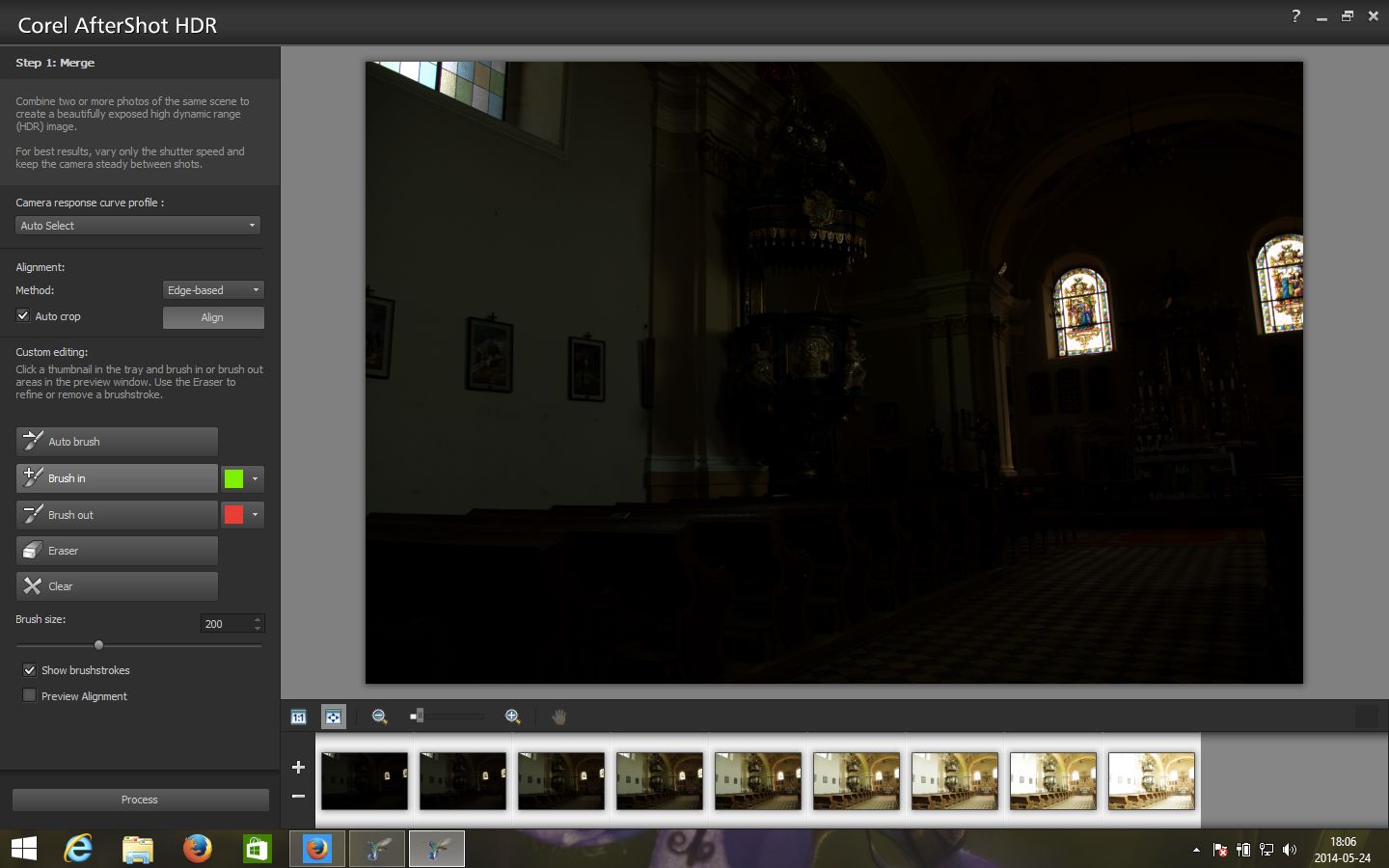This screenshot has width=1389, height=868.
Task: Click the Brush size value field
Action: (x=227, y=624)
